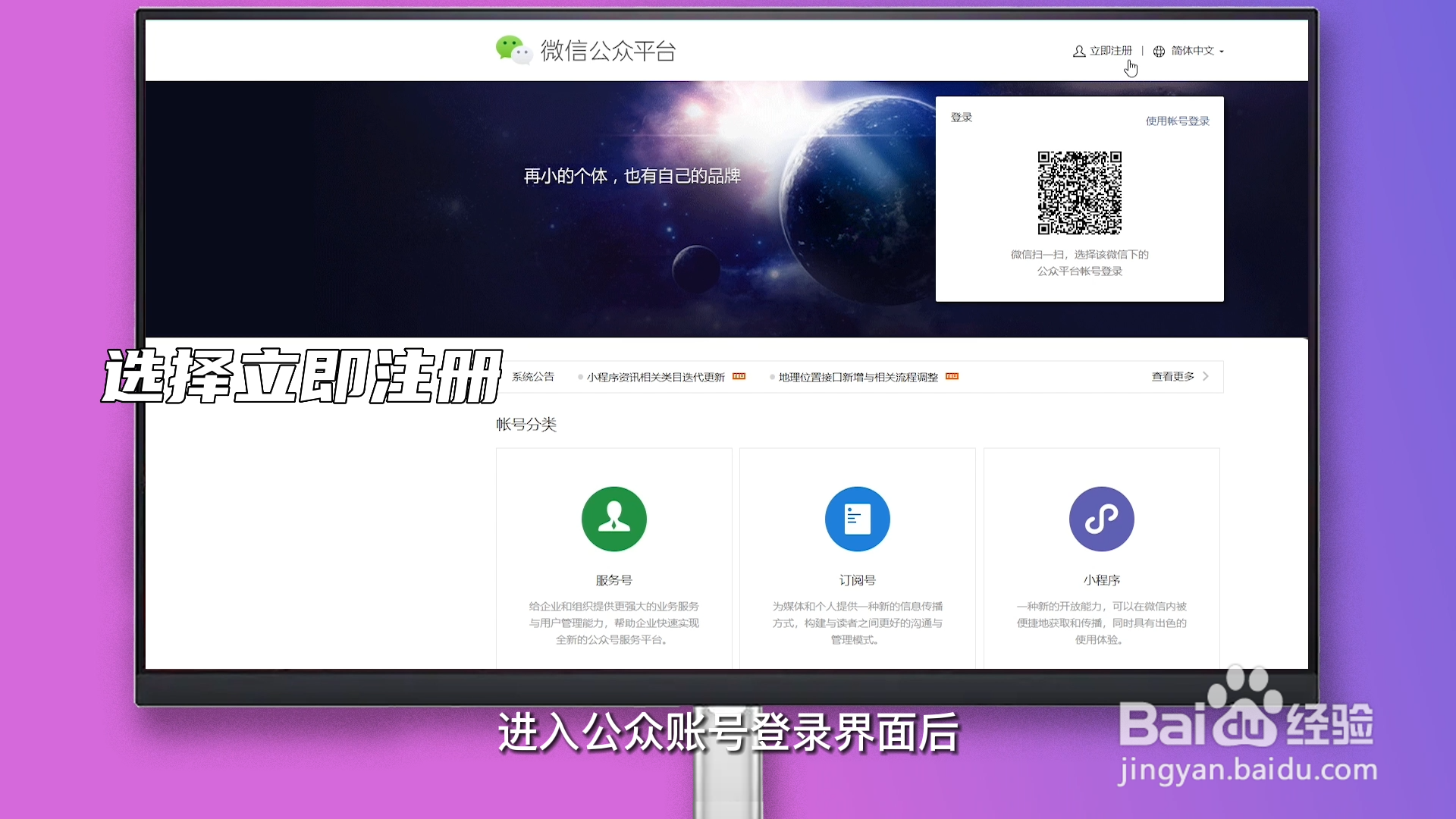
Task: Select the 登录 tab header
Action: click(961, 118)
